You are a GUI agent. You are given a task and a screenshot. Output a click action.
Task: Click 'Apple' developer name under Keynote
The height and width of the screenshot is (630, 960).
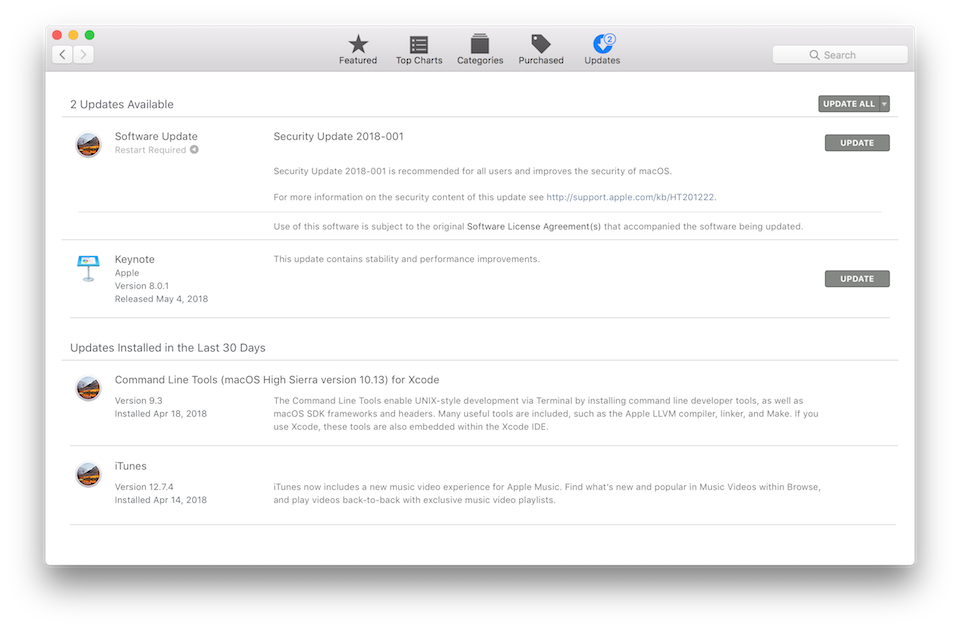[x=127, y=273]
